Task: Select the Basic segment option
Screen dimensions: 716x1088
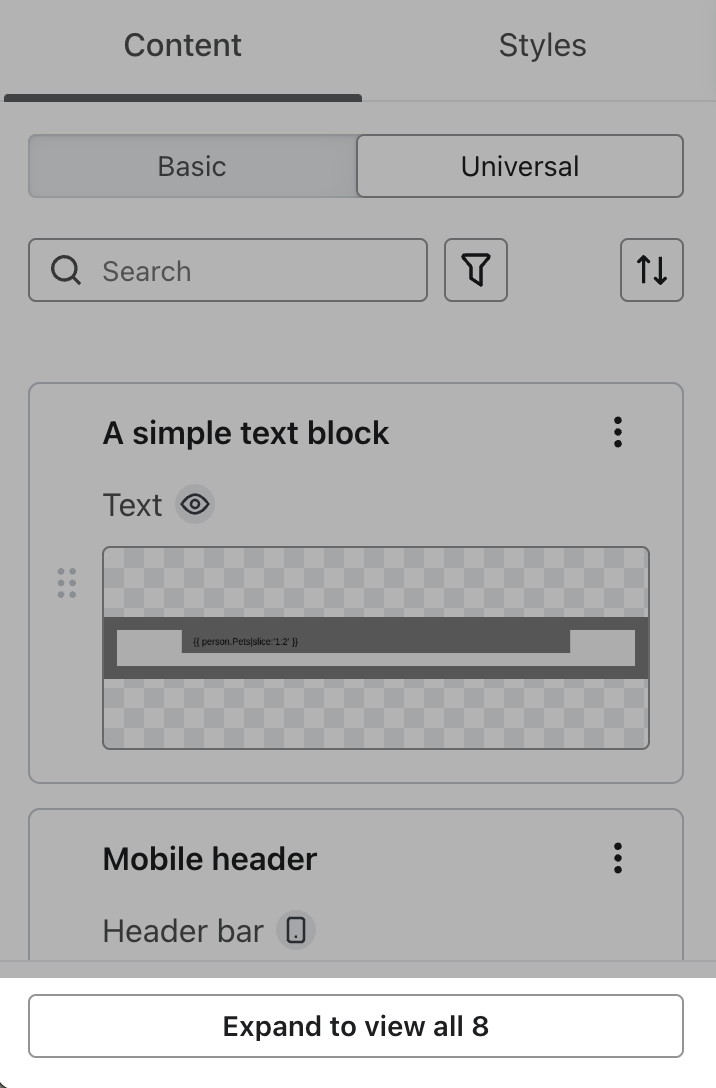Action: [191, 166]
